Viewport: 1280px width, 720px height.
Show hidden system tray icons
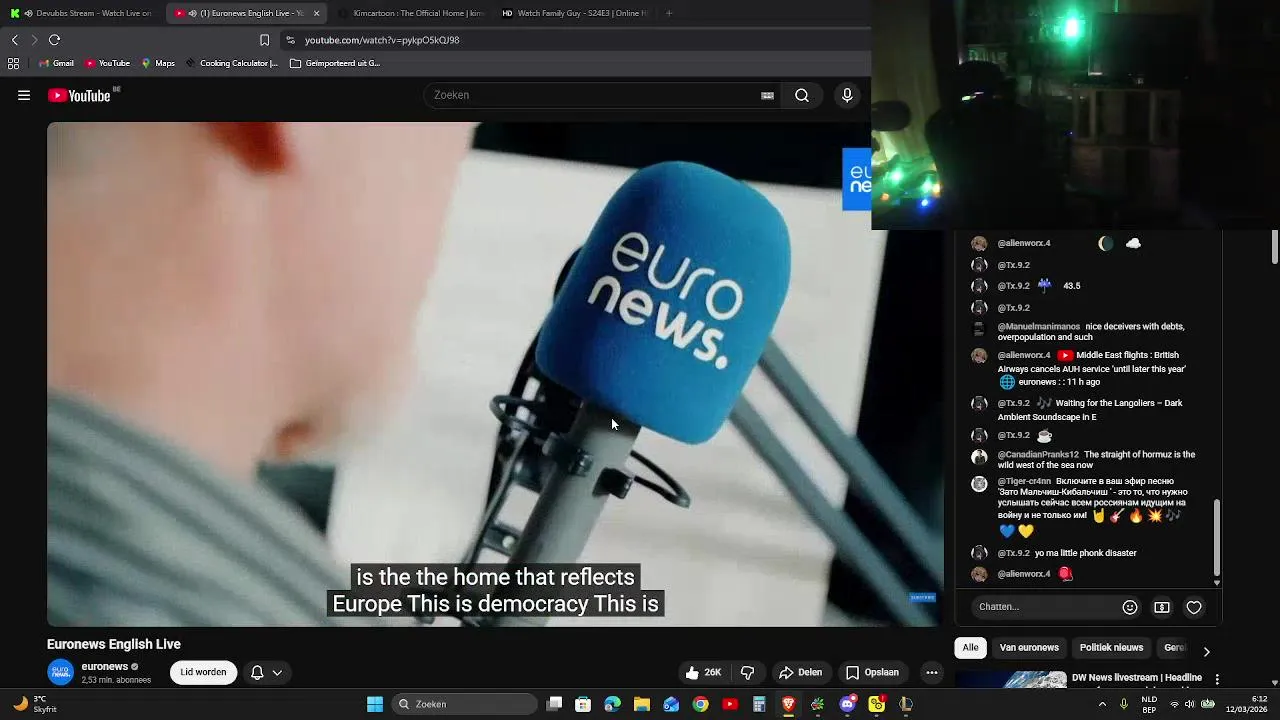pos(1102,704)
